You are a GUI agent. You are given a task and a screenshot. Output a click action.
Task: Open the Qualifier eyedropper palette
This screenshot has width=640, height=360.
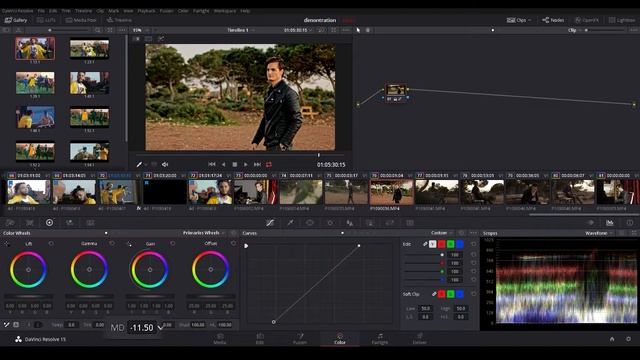coord(290,223)
